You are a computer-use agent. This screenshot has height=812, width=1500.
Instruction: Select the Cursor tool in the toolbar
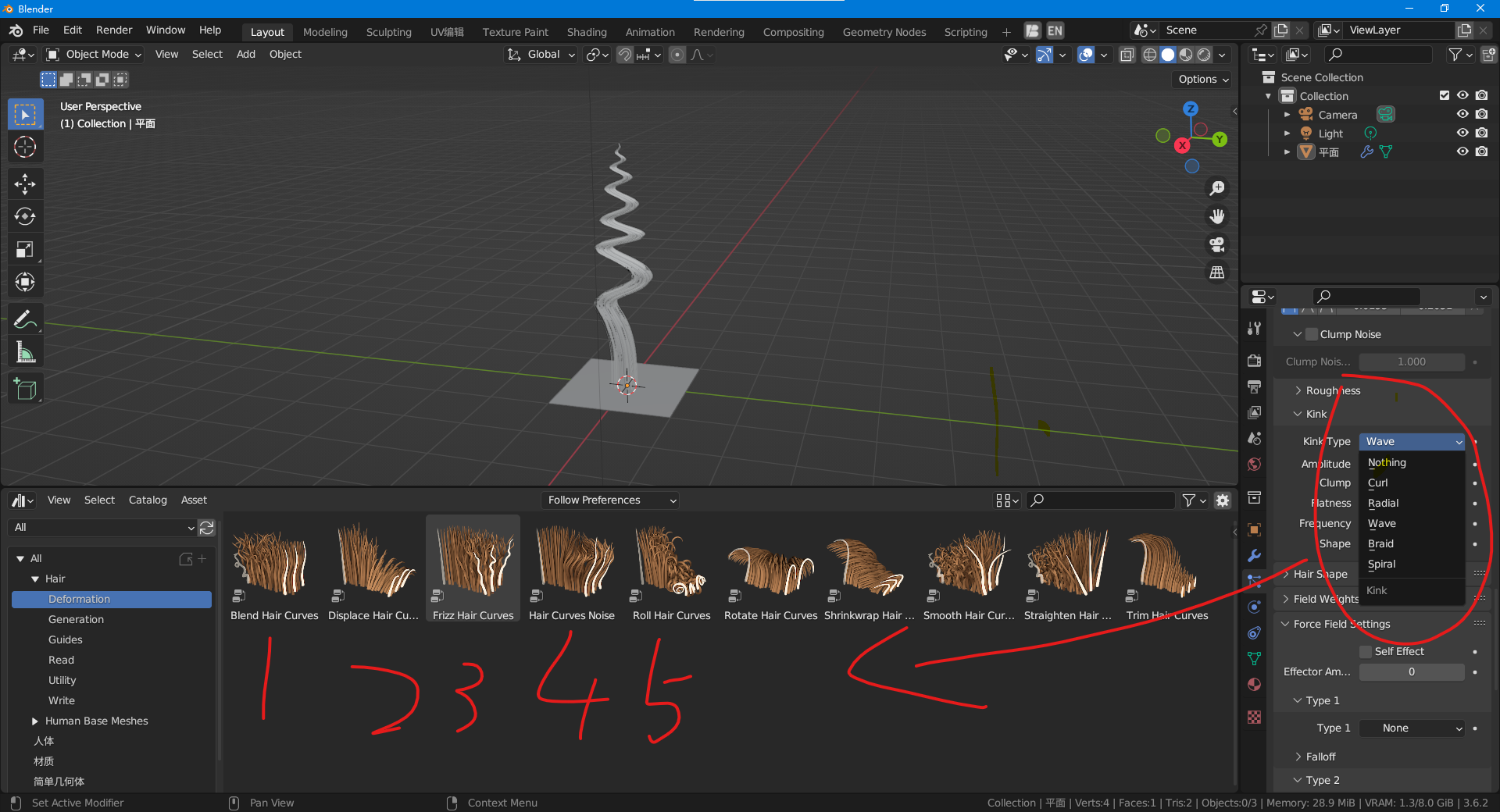25,147
